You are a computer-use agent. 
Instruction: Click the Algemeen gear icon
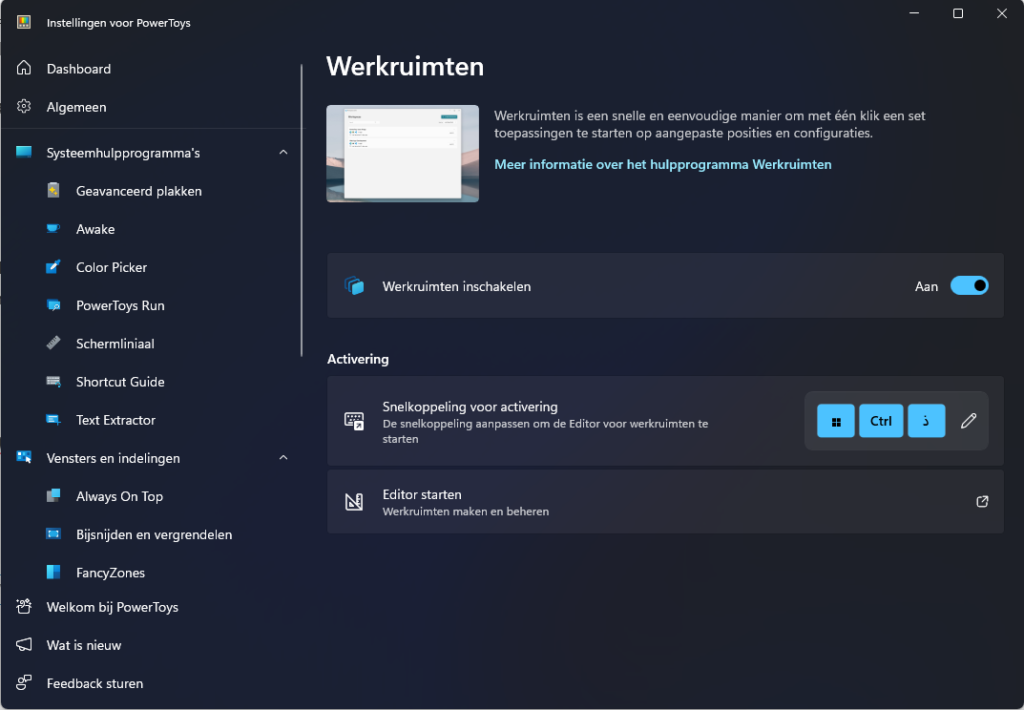pos(24,106)
